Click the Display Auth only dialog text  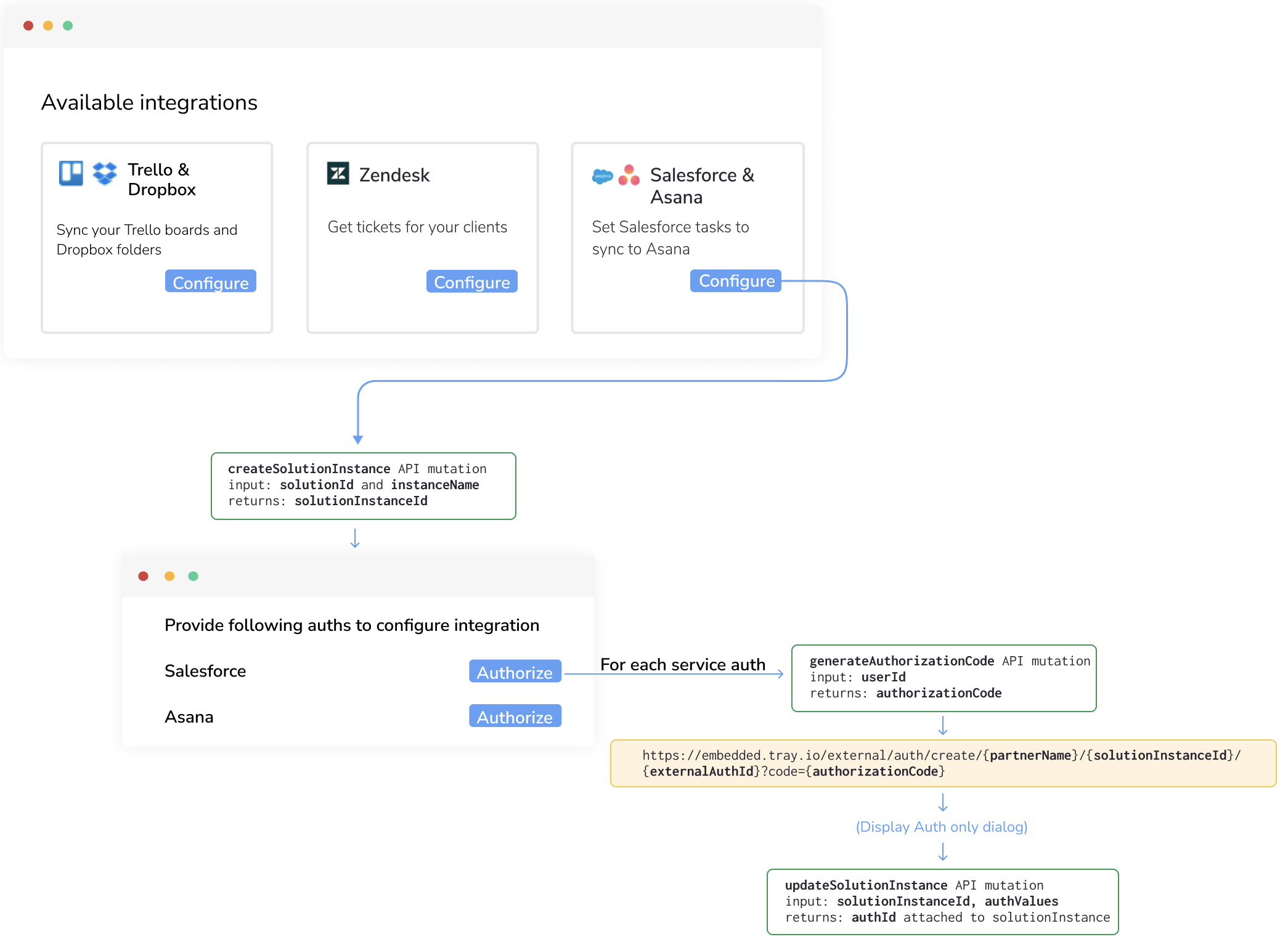pos(941,827)
